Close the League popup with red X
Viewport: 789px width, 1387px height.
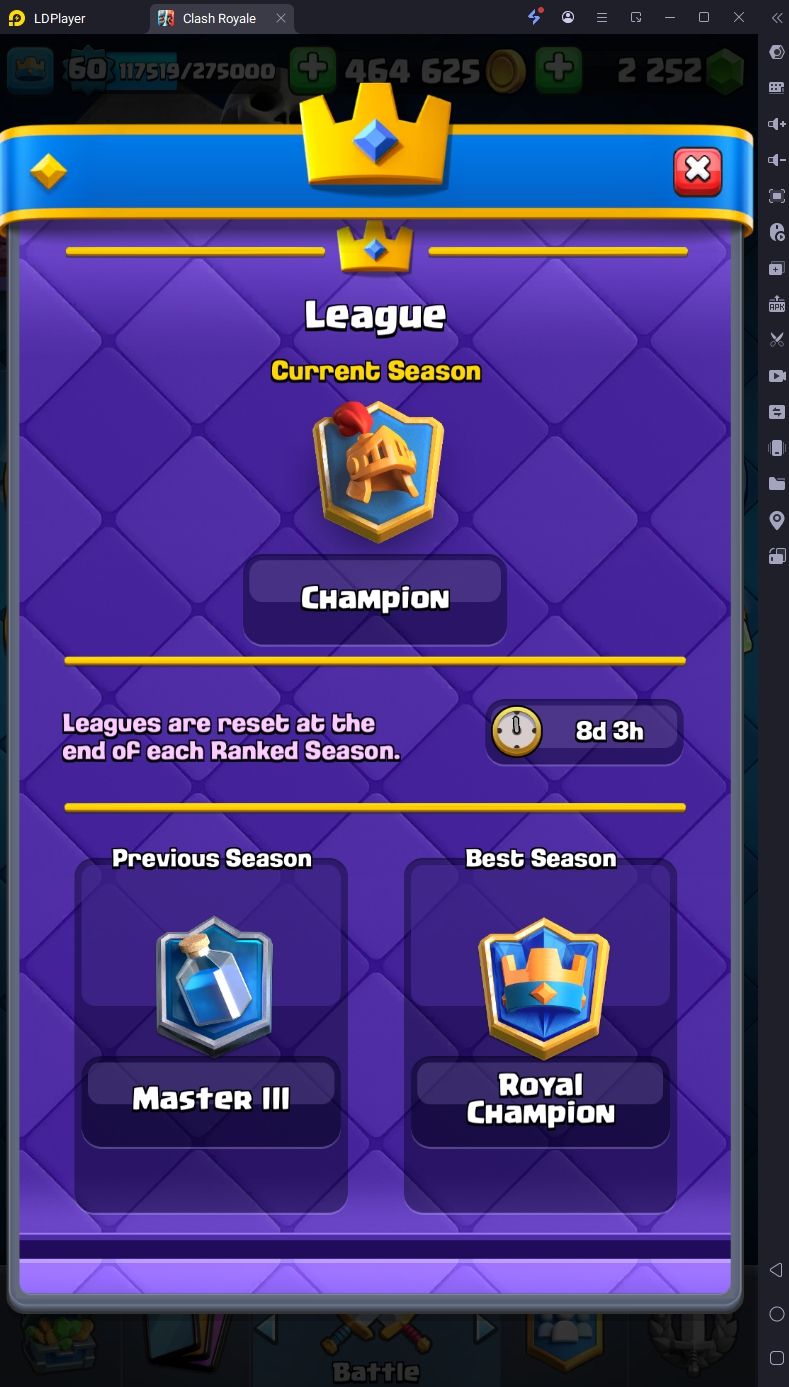click(x=697, y=171)
